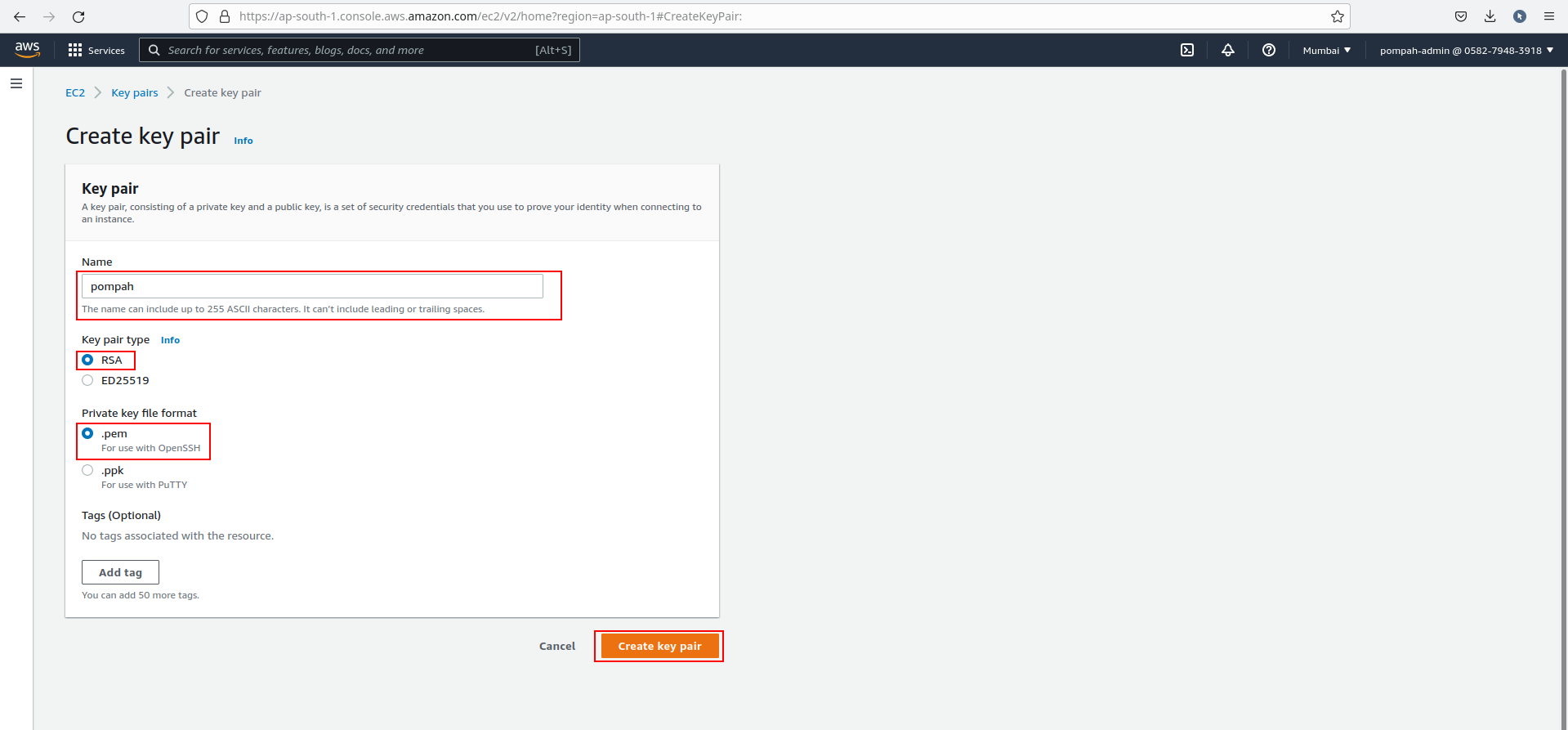Open the browser downloads panel
This screenshot has width=1568, height=730.
1490,16
